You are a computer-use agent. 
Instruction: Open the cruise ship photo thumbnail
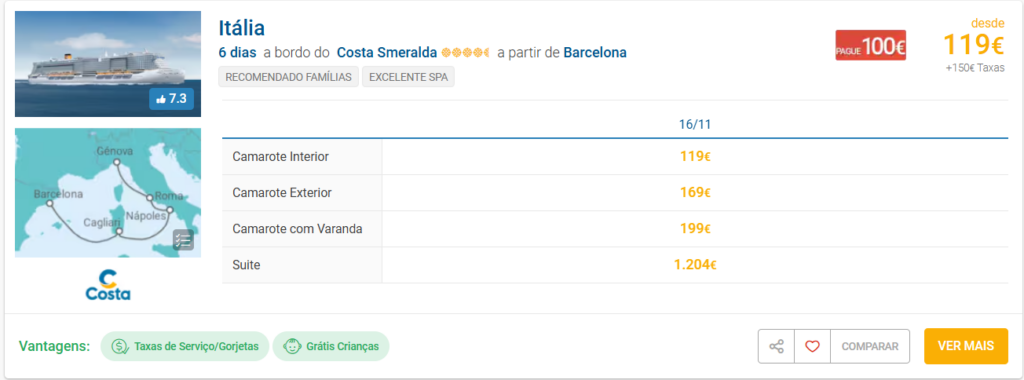tap(108, 64)
